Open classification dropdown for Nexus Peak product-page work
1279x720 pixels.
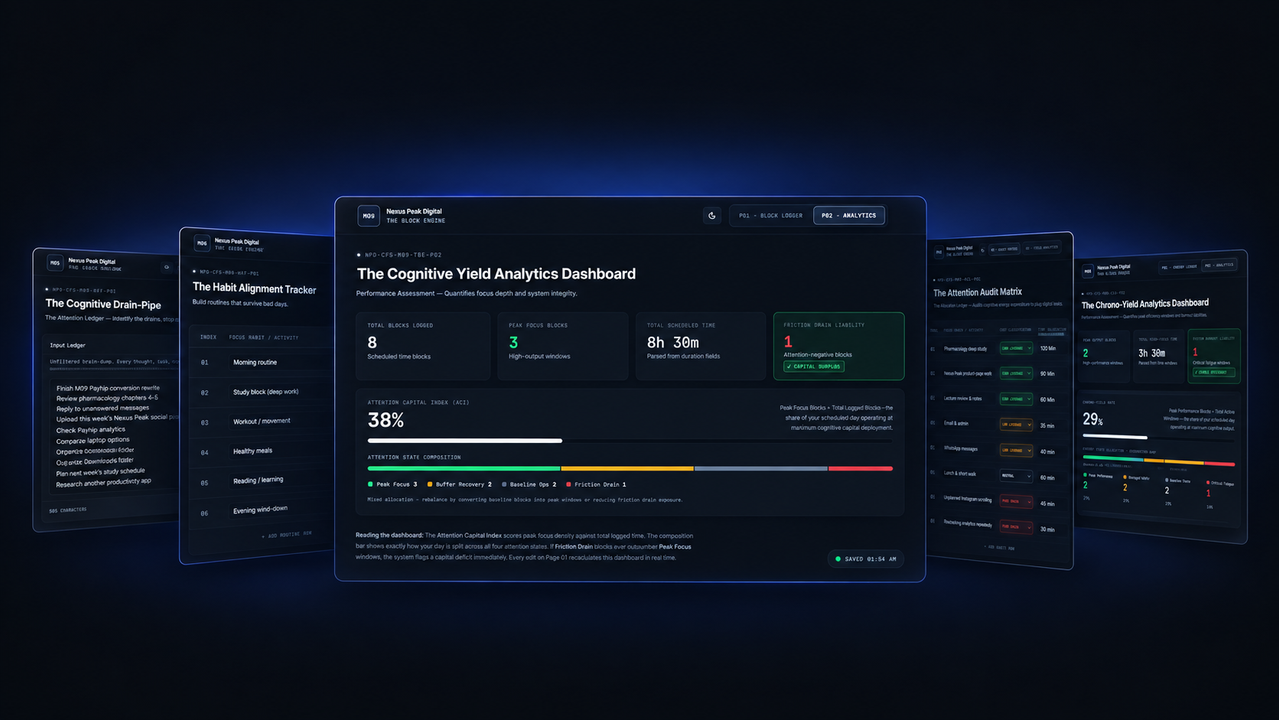pos(1016,374)
